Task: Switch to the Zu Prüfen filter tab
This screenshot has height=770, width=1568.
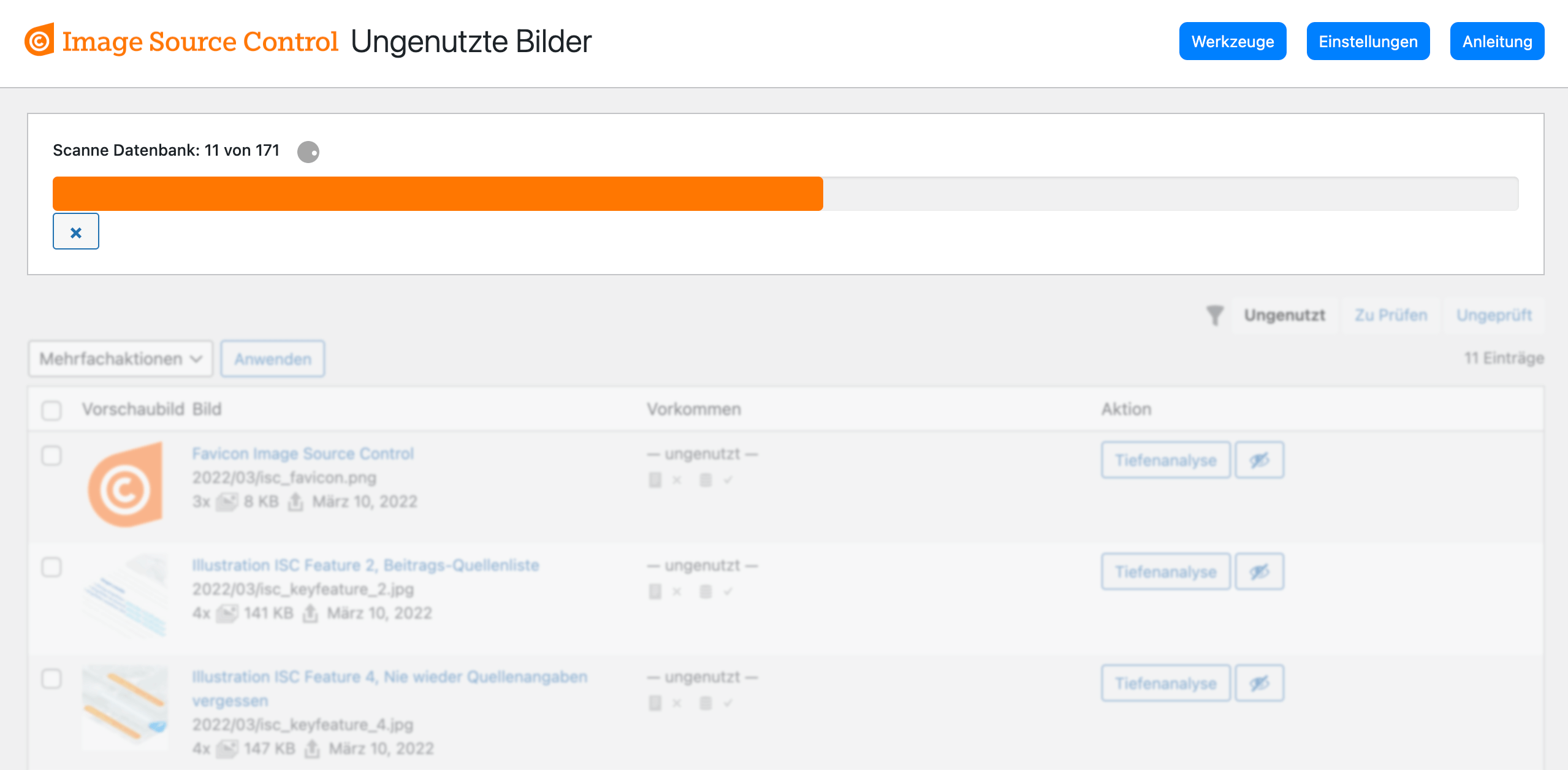Action: click(x=1391, y=315)
